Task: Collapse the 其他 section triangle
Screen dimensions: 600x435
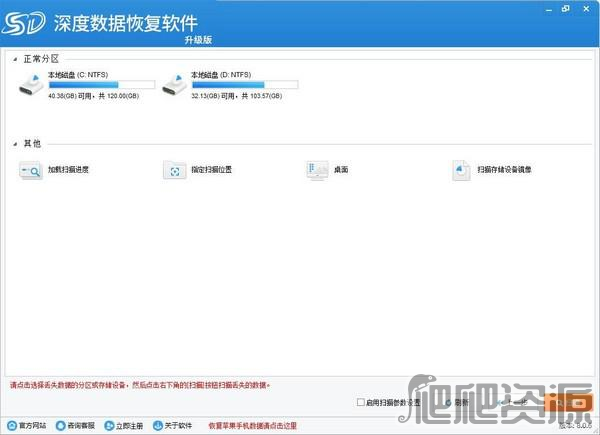Action: tap(15, 144)
